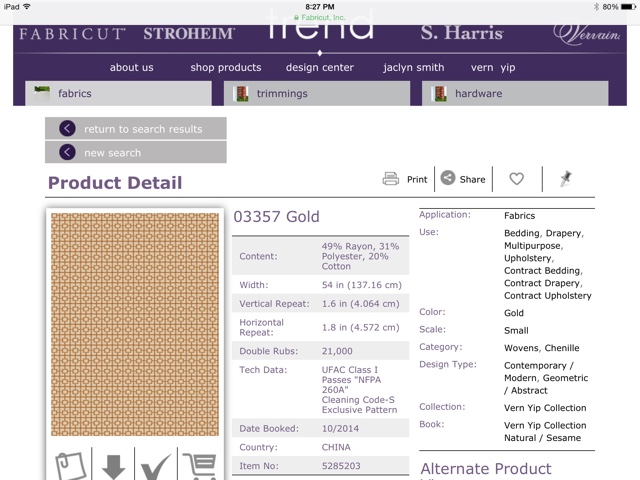Click the Share circle icon
Image resolution: width=640 pixels, height=480 pixels.
tap(448, 178)
